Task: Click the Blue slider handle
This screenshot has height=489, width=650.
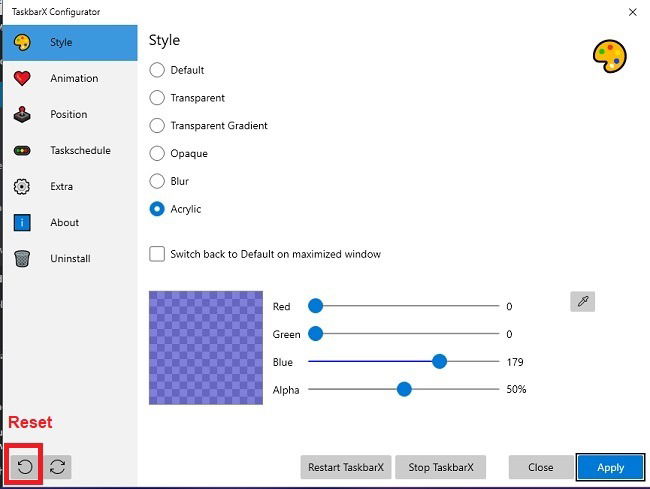Action: [439, 361]
